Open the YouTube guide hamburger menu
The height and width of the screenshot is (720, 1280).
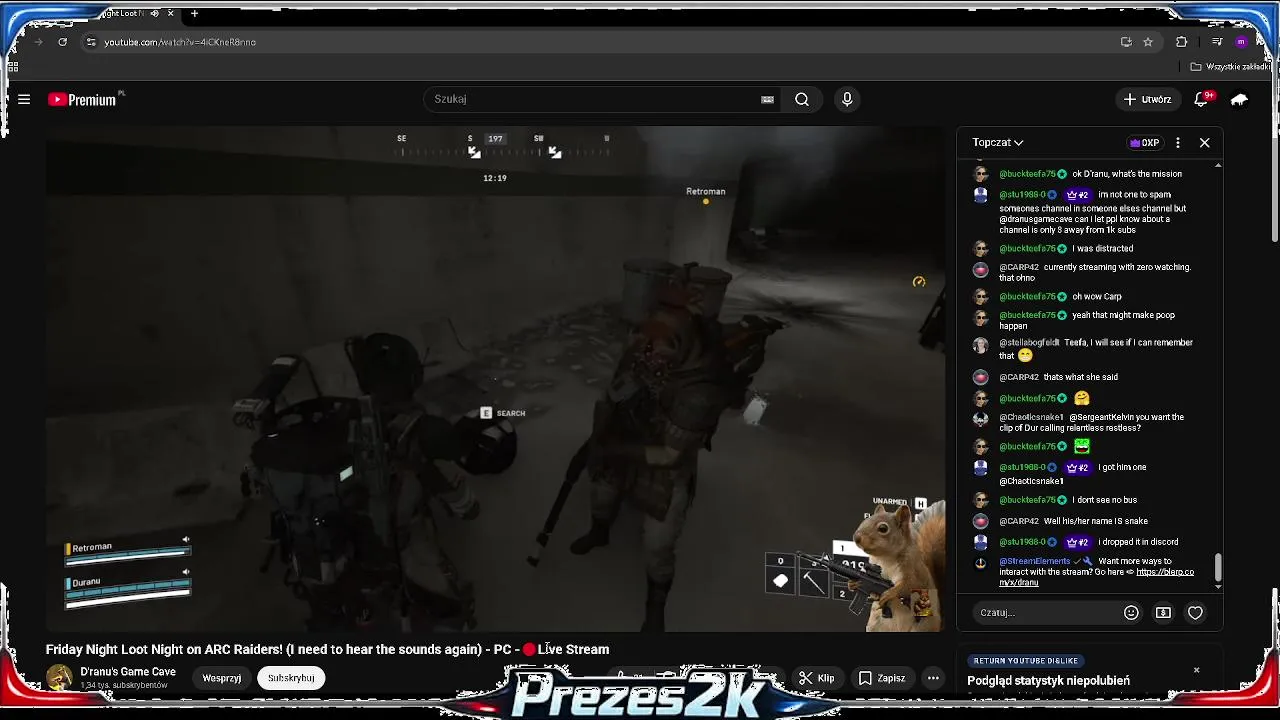(x=24, y=99)
